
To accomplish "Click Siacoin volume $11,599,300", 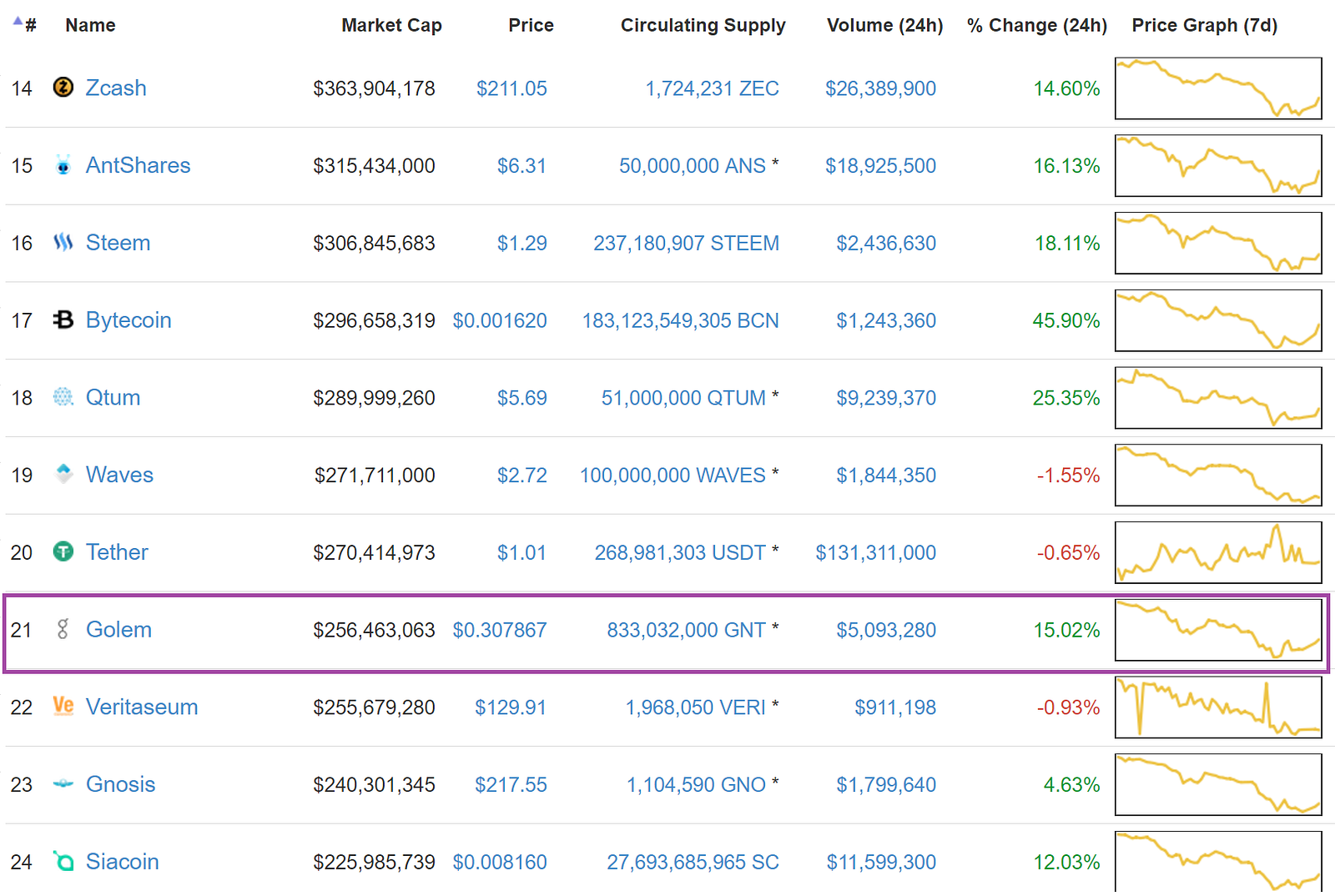I will point(881,862).
